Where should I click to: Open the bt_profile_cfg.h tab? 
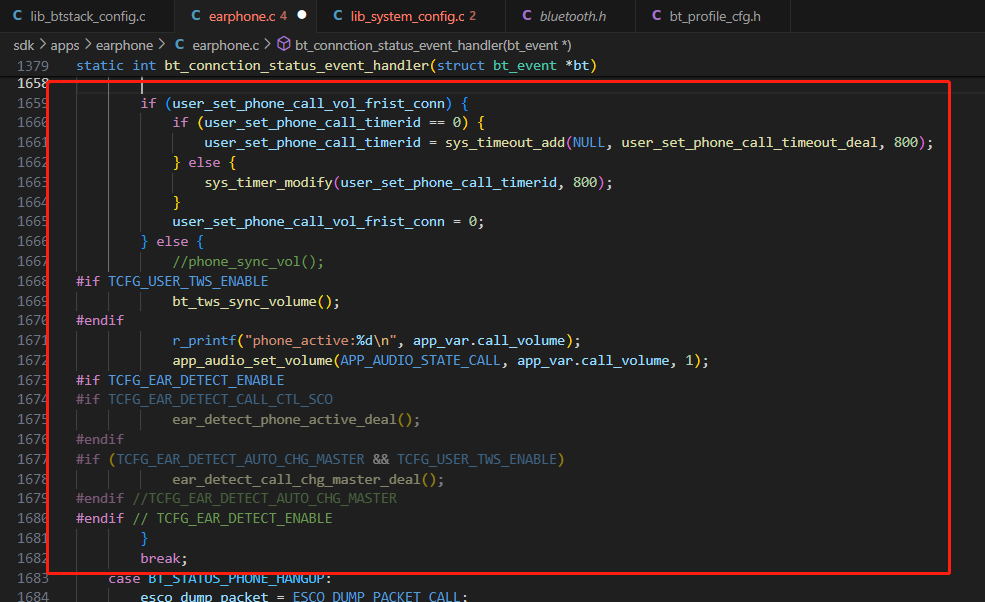(x=713, y=16)
